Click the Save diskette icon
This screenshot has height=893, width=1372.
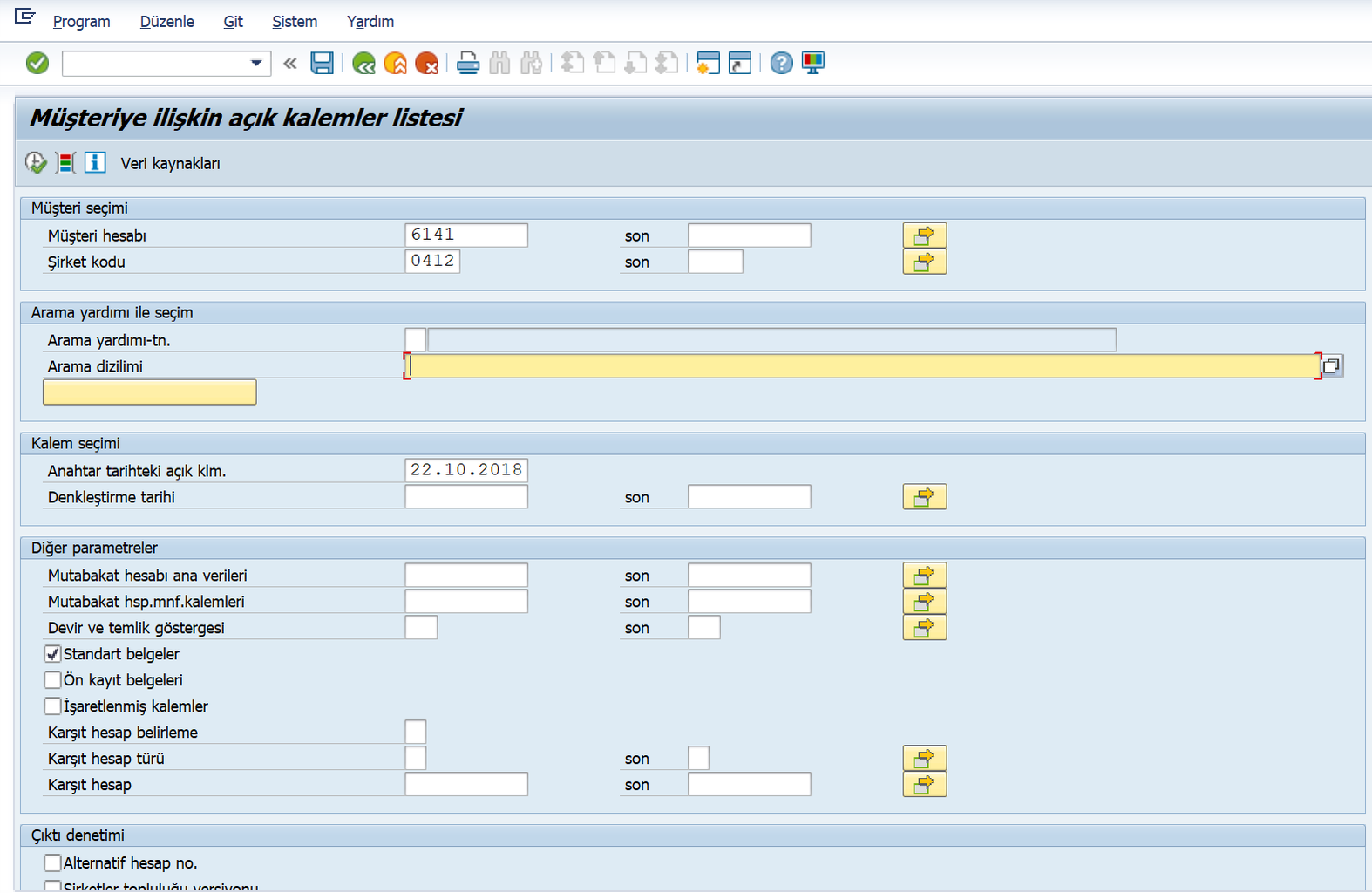pyautogui.click(x=322, y=63)
